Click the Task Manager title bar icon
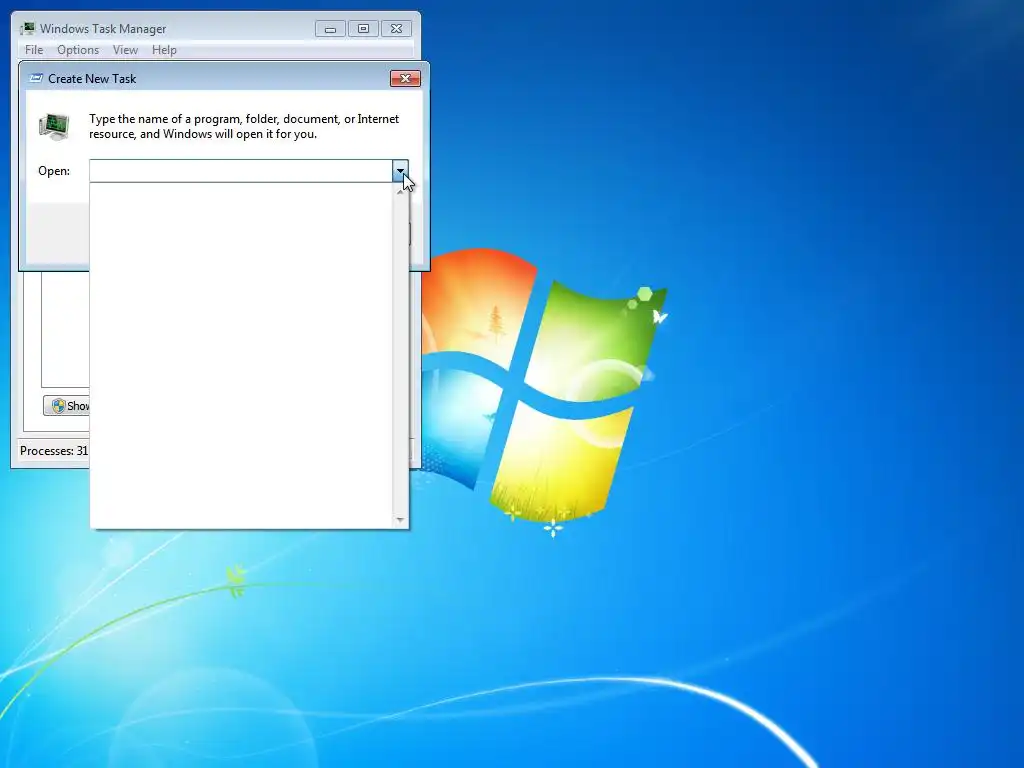Viewport: 1024px width, 768px height. [27, 28]
